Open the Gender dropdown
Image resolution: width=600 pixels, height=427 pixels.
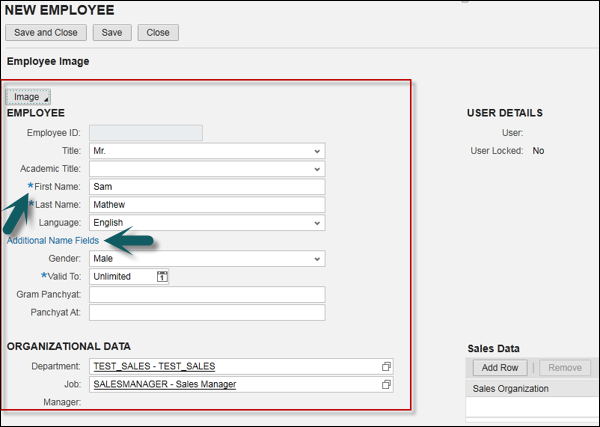[317, 259]
